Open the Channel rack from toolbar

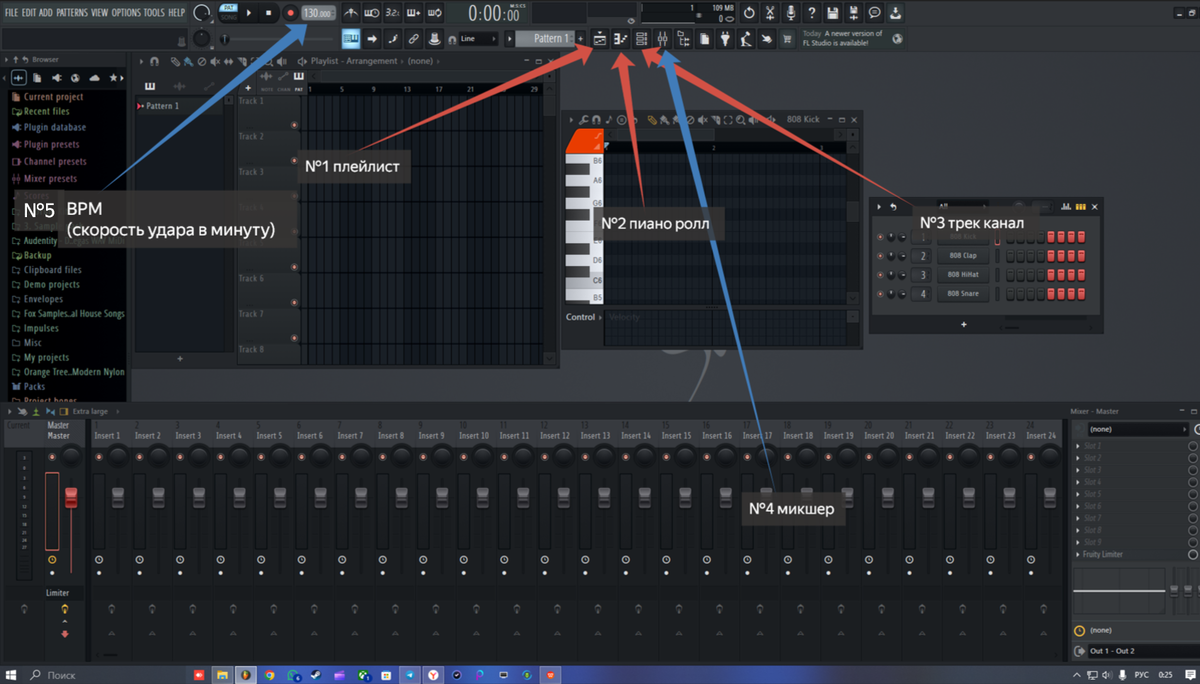point(641,39)
